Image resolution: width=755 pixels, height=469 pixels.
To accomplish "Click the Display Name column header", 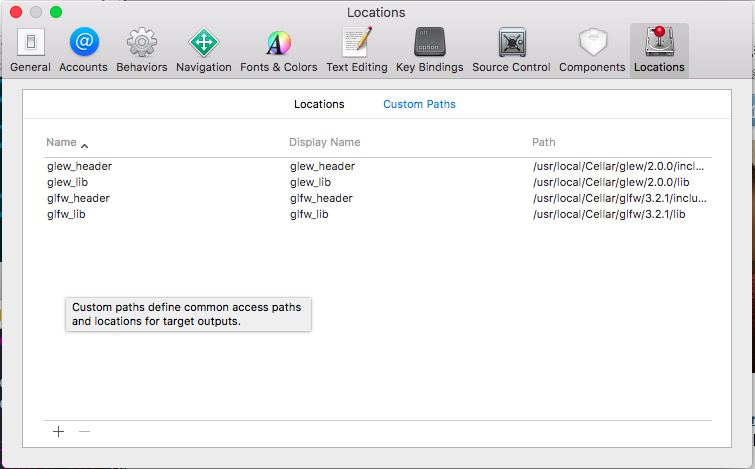I will click(325, 143).
